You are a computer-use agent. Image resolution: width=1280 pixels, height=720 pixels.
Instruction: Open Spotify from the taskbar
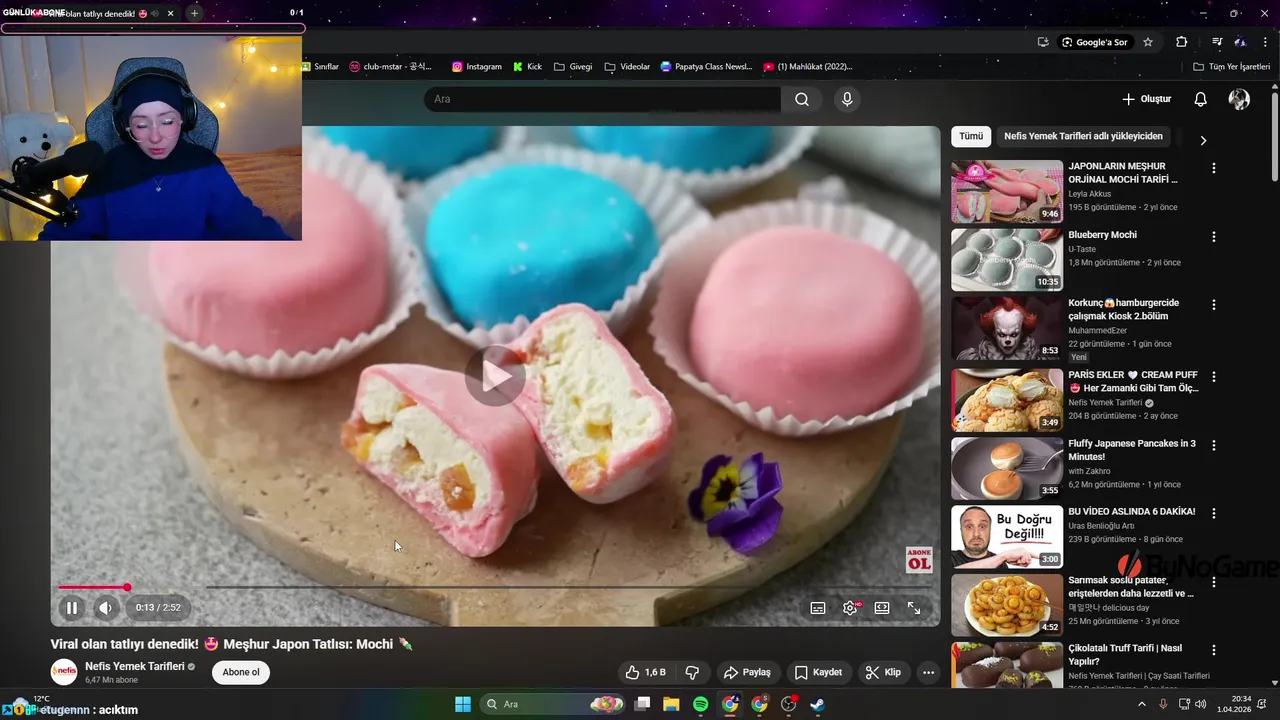(x=700, y=704)
